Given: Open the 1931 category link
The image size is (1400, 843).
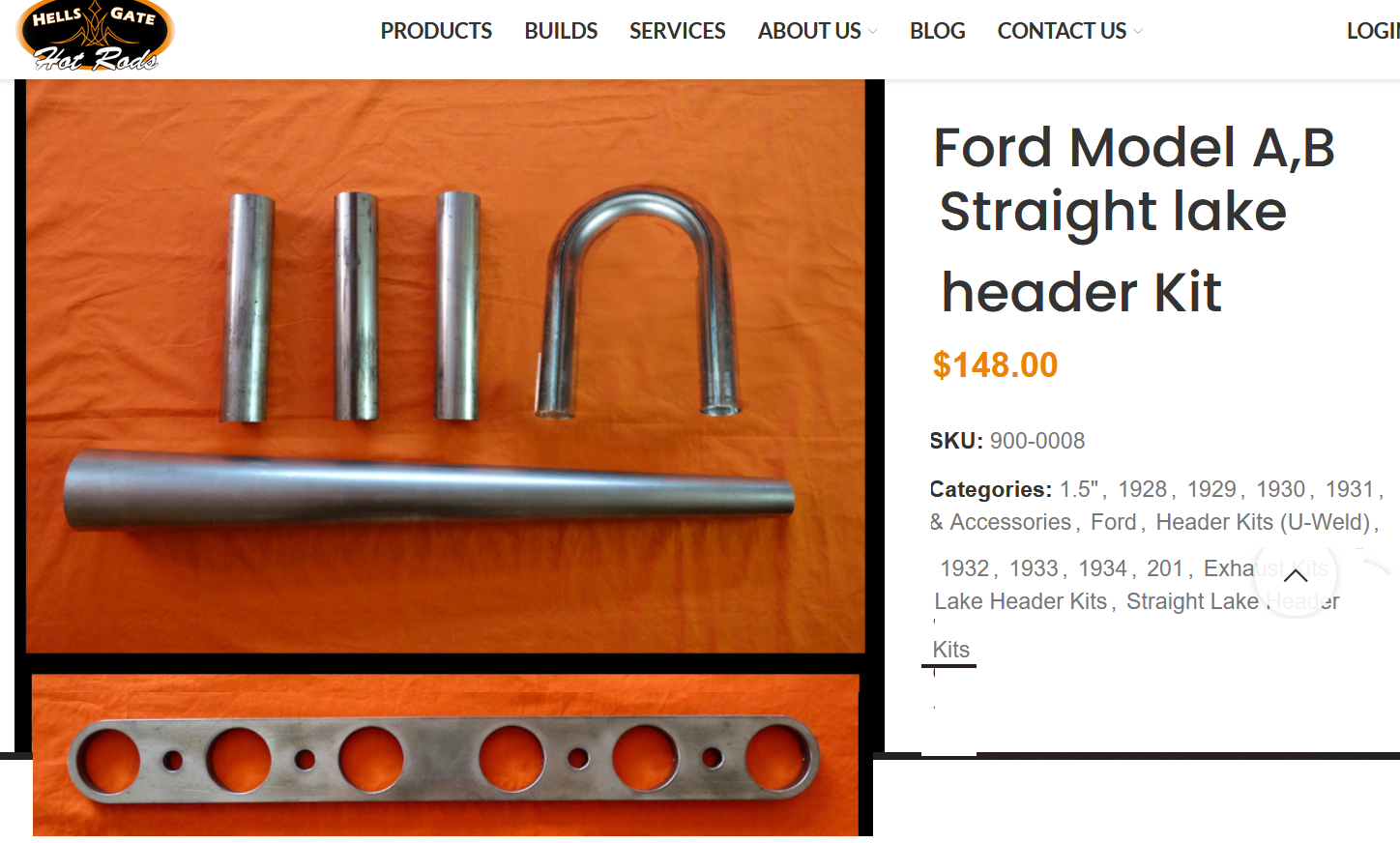Looking at the screenshot, I should [x=1350, y=489].
